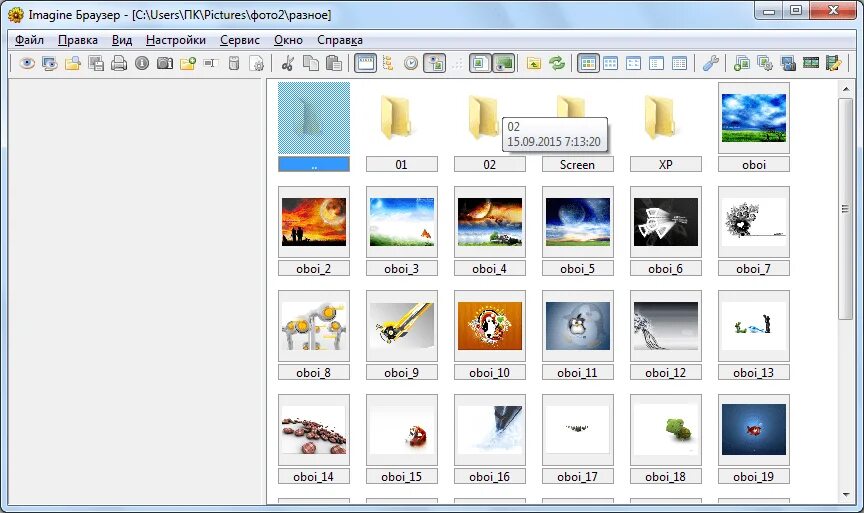Click the printer icon
Viewport: 864px width, 513px height.
coord(119,64)
